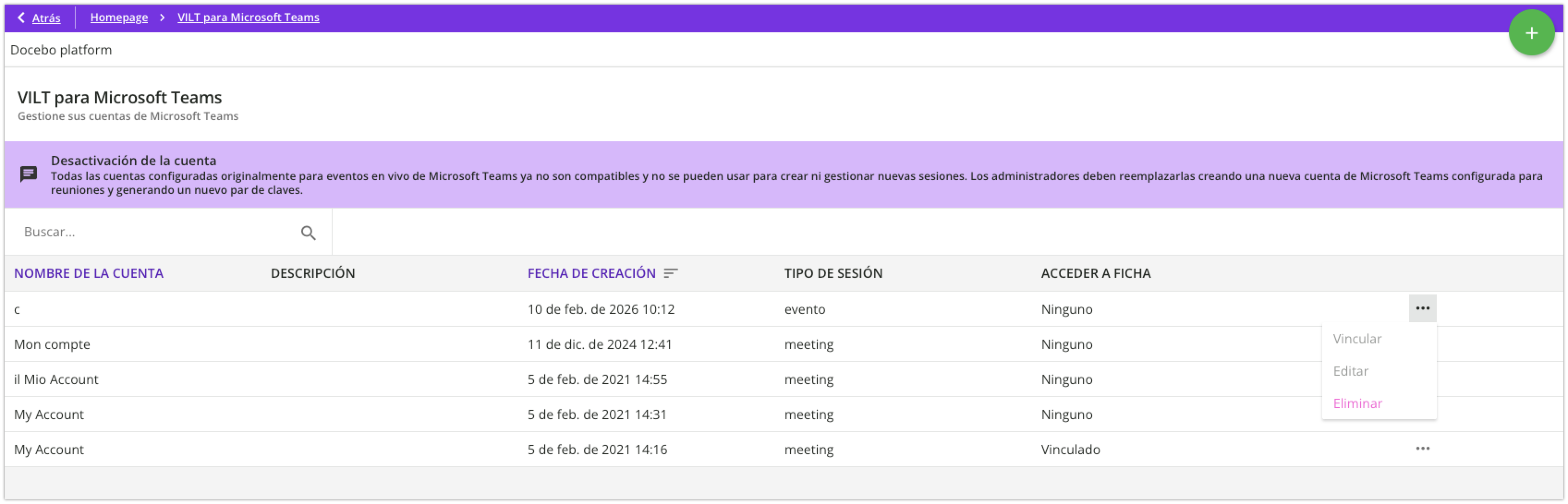Click inside the Buscar search field
This screenshot has width=1568, height=504.
[122, 232]
